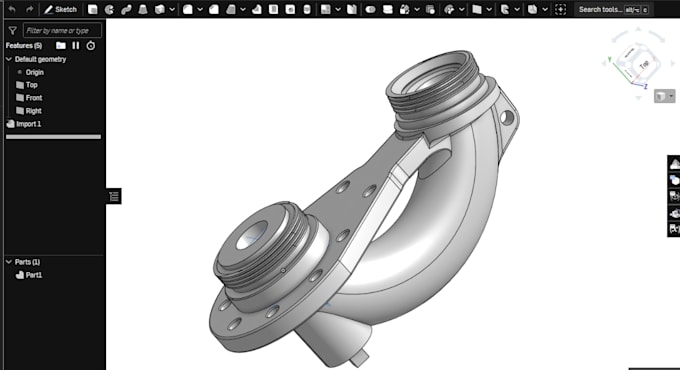The width and height of the screenshot is (680, 370).
Task: Select the Right plane
Action: (33, 111)
